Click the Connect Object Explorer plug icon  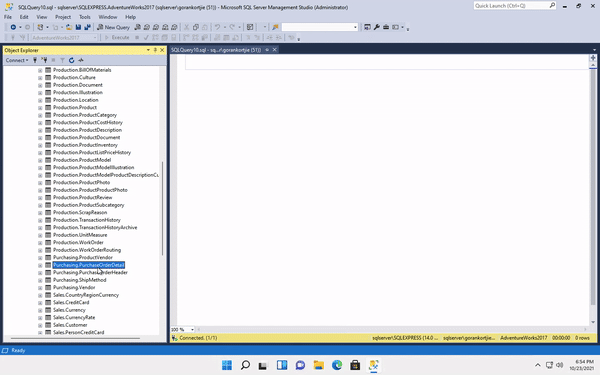pyautogui.click(x=35, y=60)
